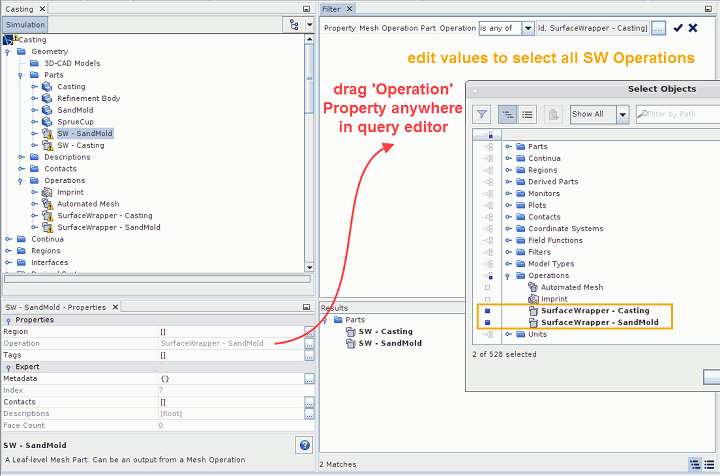Select the Refinement Body part icon
This screenshot has width=720, height=476.
coord(47,98)
